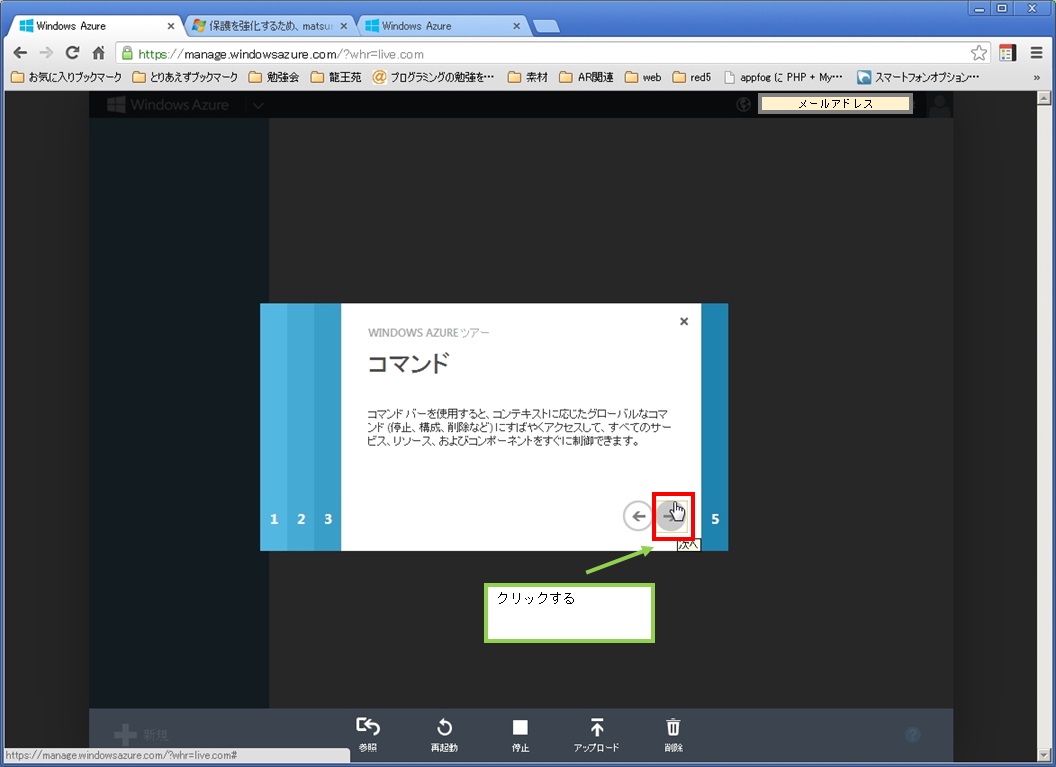View site security via the green lock icon
The image size is (1056, 767).
(127, 53)
